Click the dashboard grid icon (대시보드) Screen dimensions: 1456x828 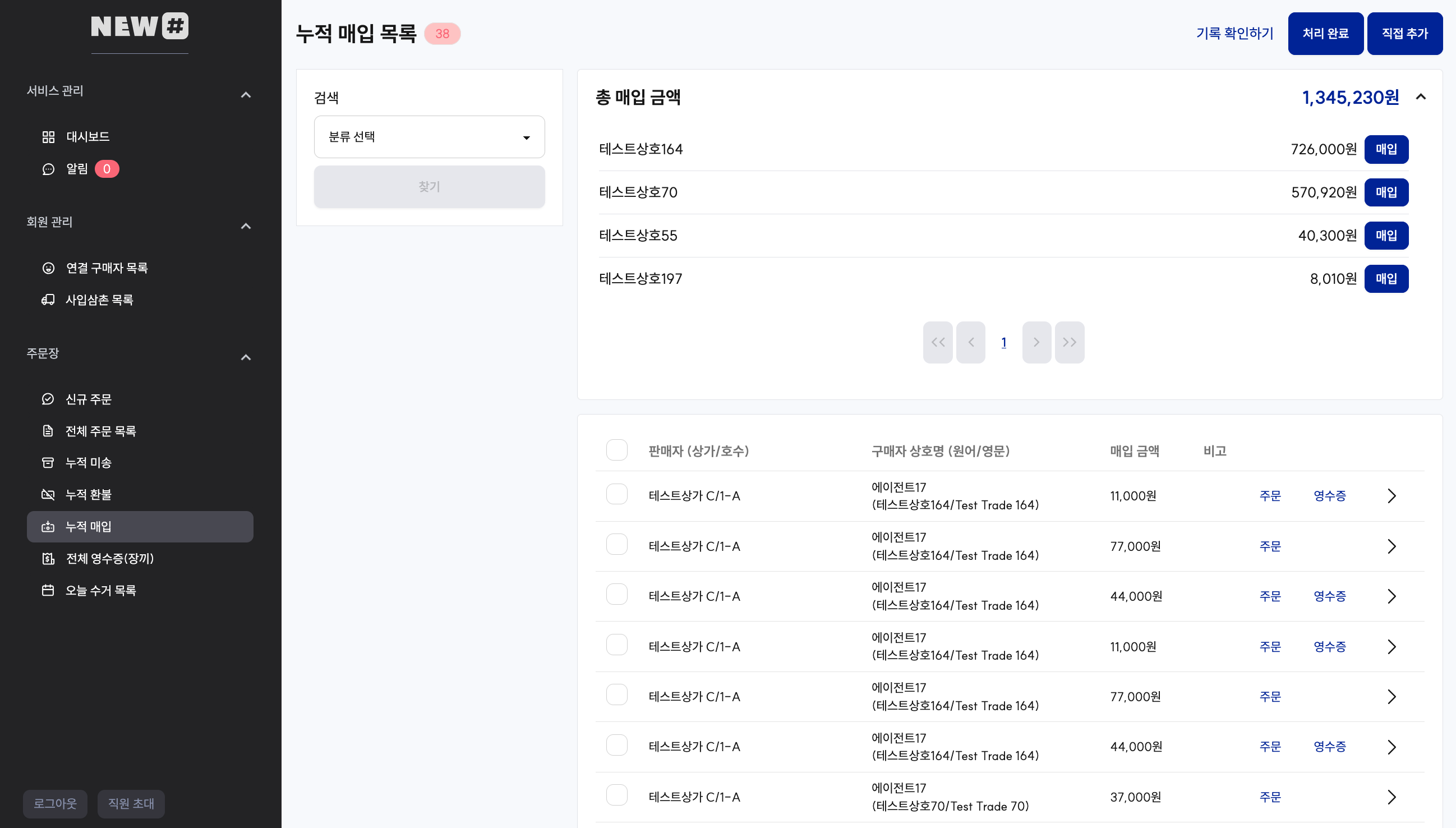pos(48,136)
